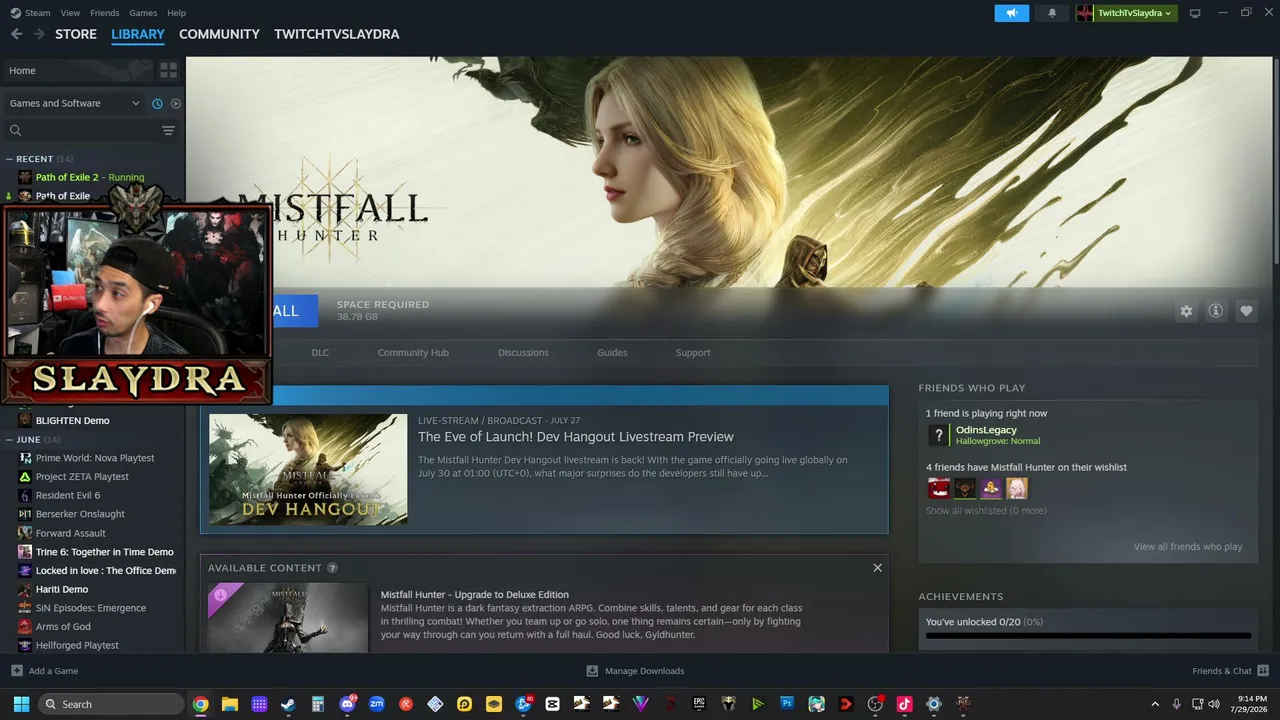This screenshot has width=1280, height=720.
Task: Collapse the JUNE games section
Action: tap(9, 440)
